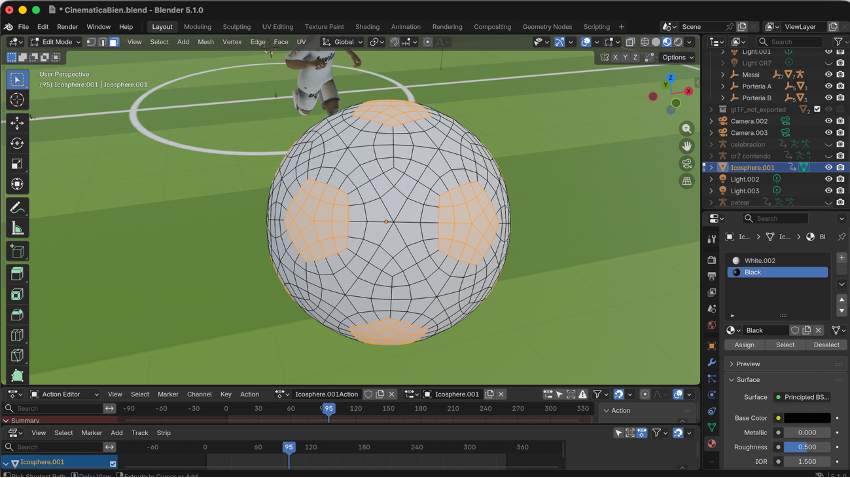Click the viewport zoom magnifier icon
The image size is (850, 478).
(x=687, y=129)
